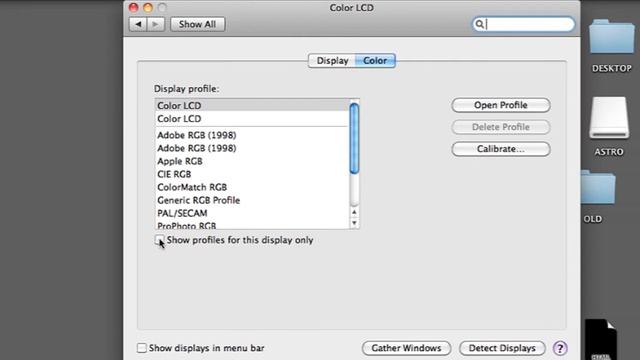640x360 pixels.
Task: Click the OLD folder icon on desktop
Action: pyautogui.click(x=598, y=188)
